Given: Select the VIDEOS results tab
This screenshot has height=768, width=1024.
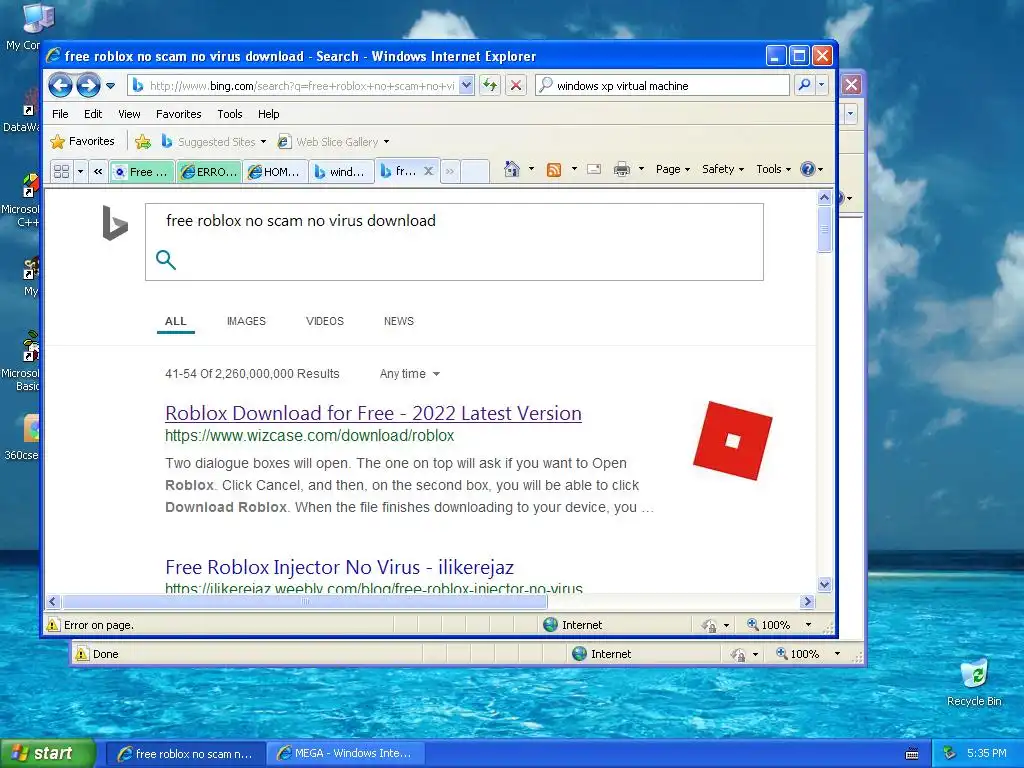Looking at the screenshot, I should pos(325,321).
